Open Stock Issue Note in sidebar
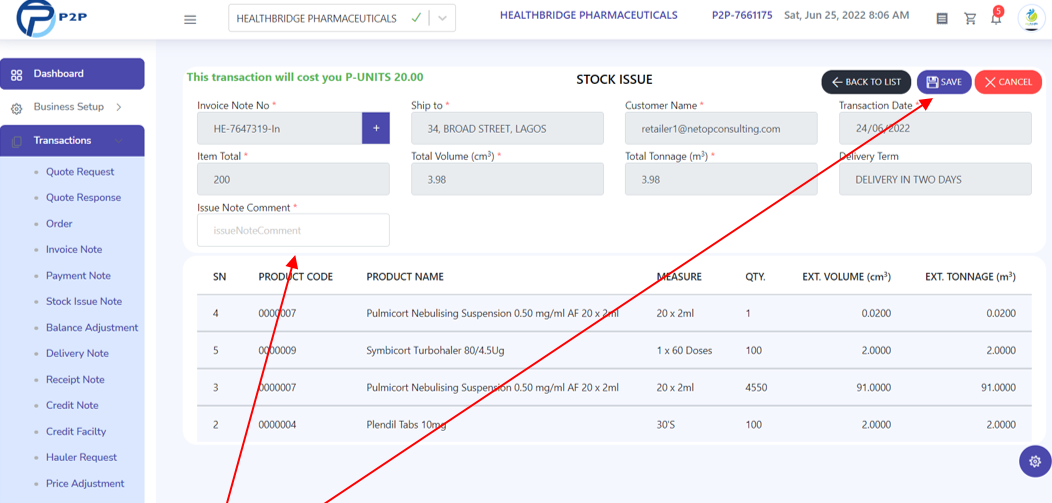This screenshot has width=1052, height=503. tap(84, 302)
